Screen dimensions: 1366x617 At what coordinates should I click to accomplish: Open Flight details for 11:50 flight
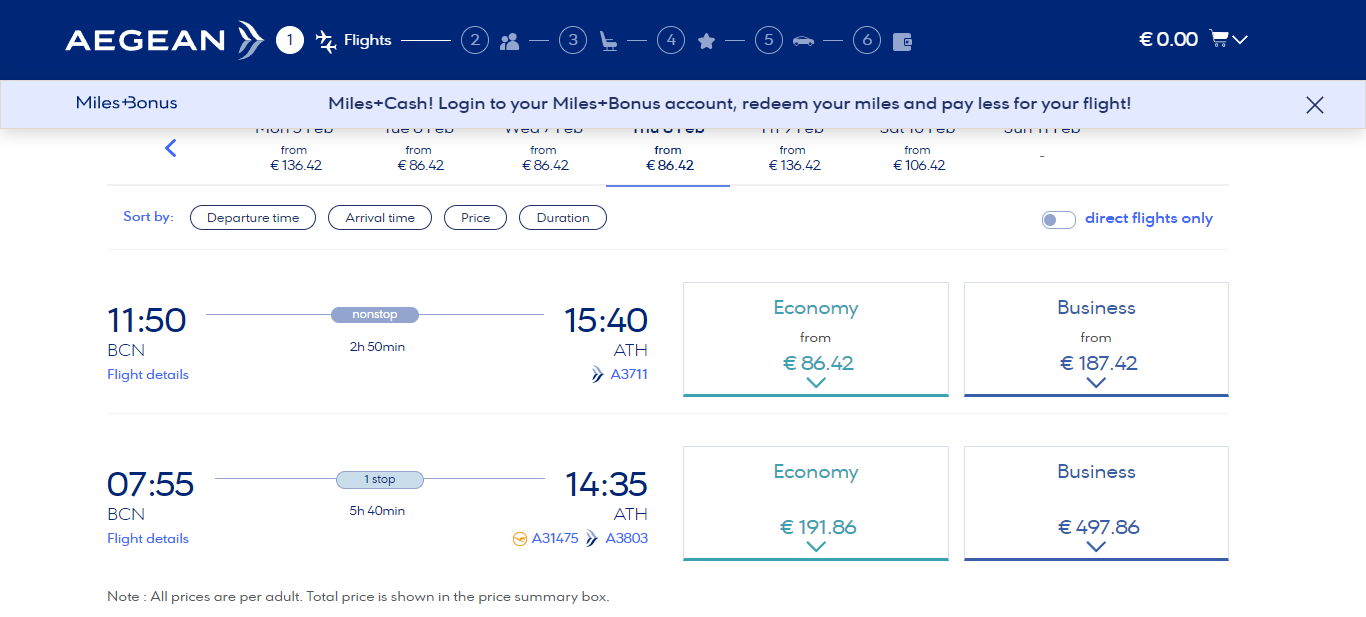click(148, 375)
